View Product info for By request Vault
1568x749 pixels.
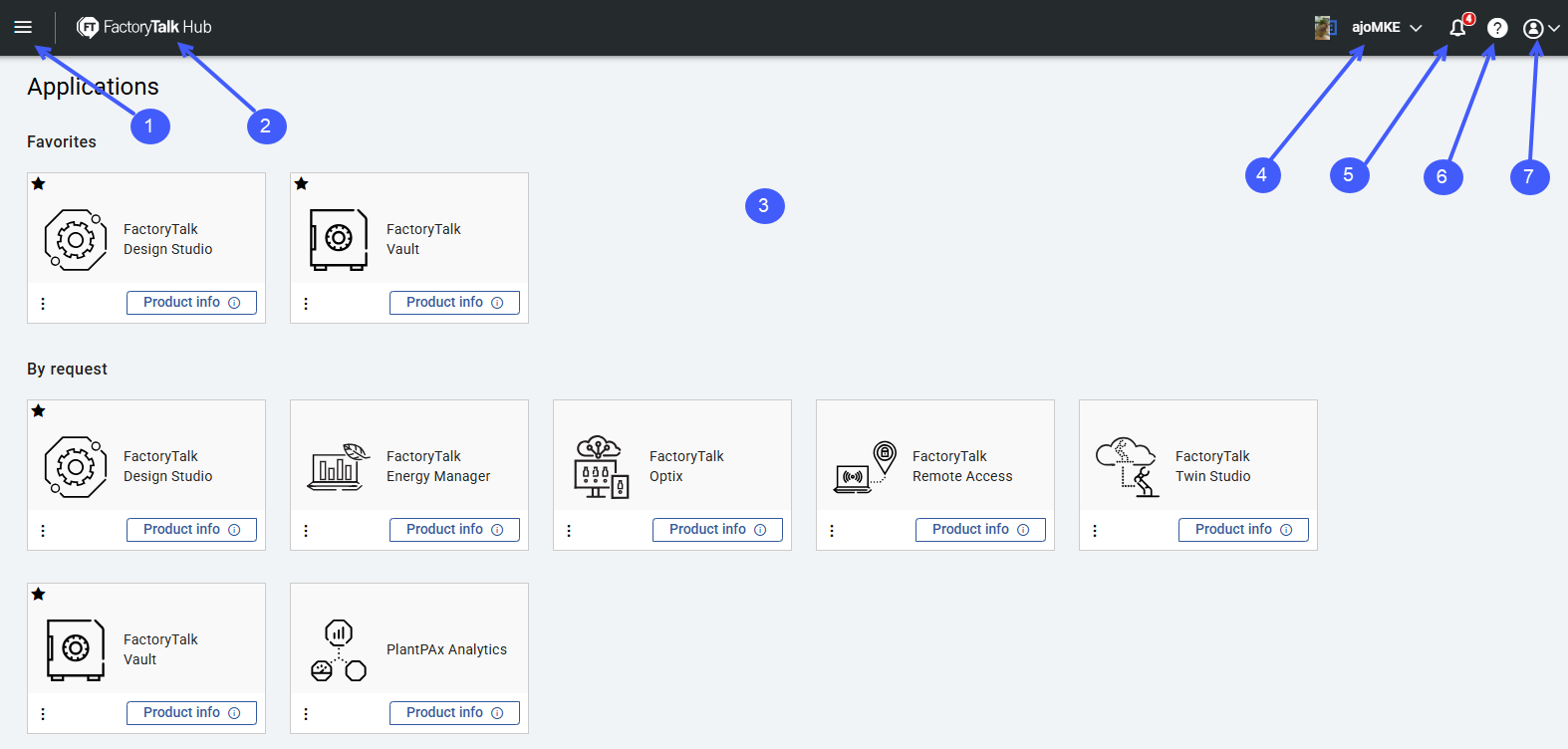point(191,713)
